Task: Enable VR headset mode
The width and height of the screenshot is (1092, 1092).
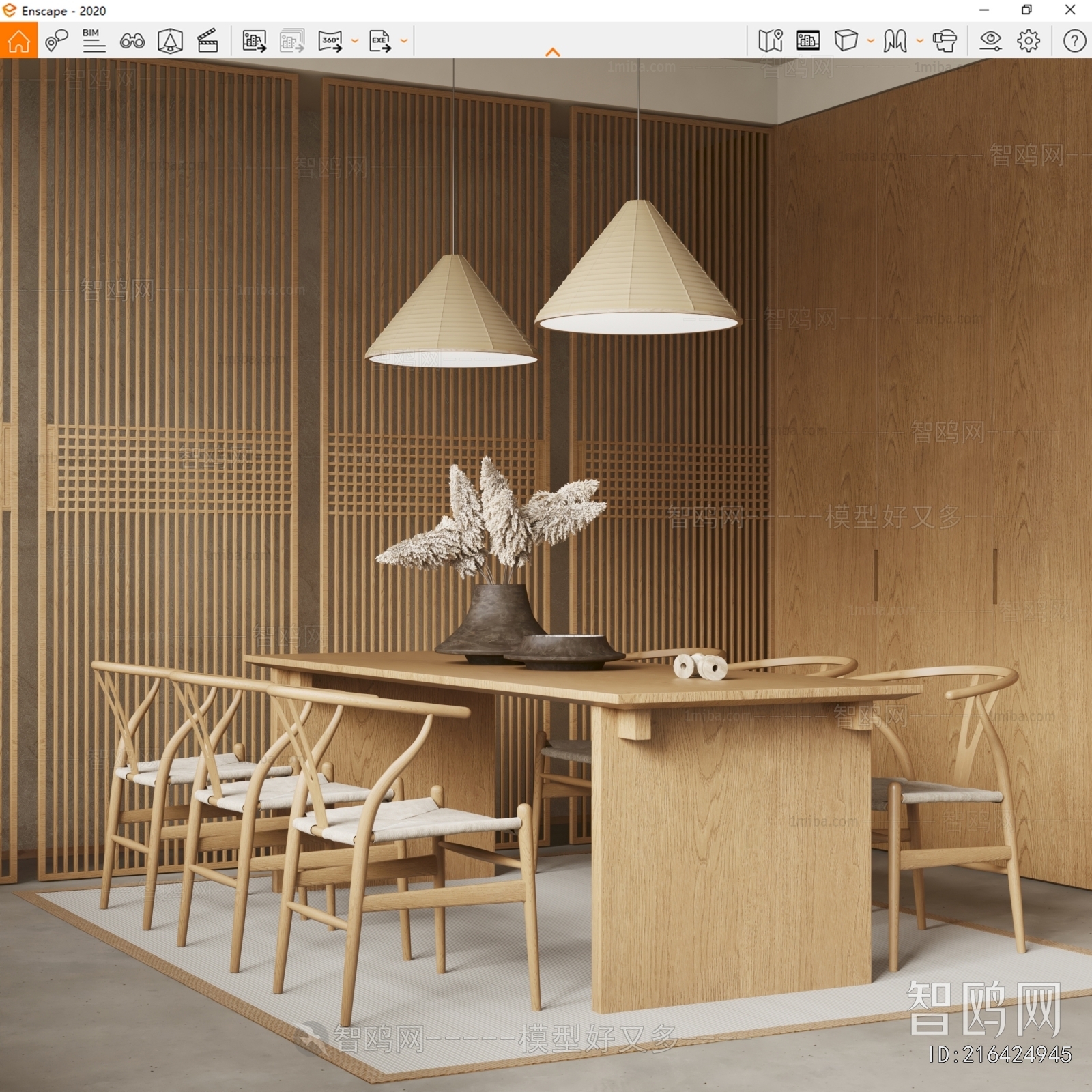Action: pyautogui.click(x=945, y=41)
